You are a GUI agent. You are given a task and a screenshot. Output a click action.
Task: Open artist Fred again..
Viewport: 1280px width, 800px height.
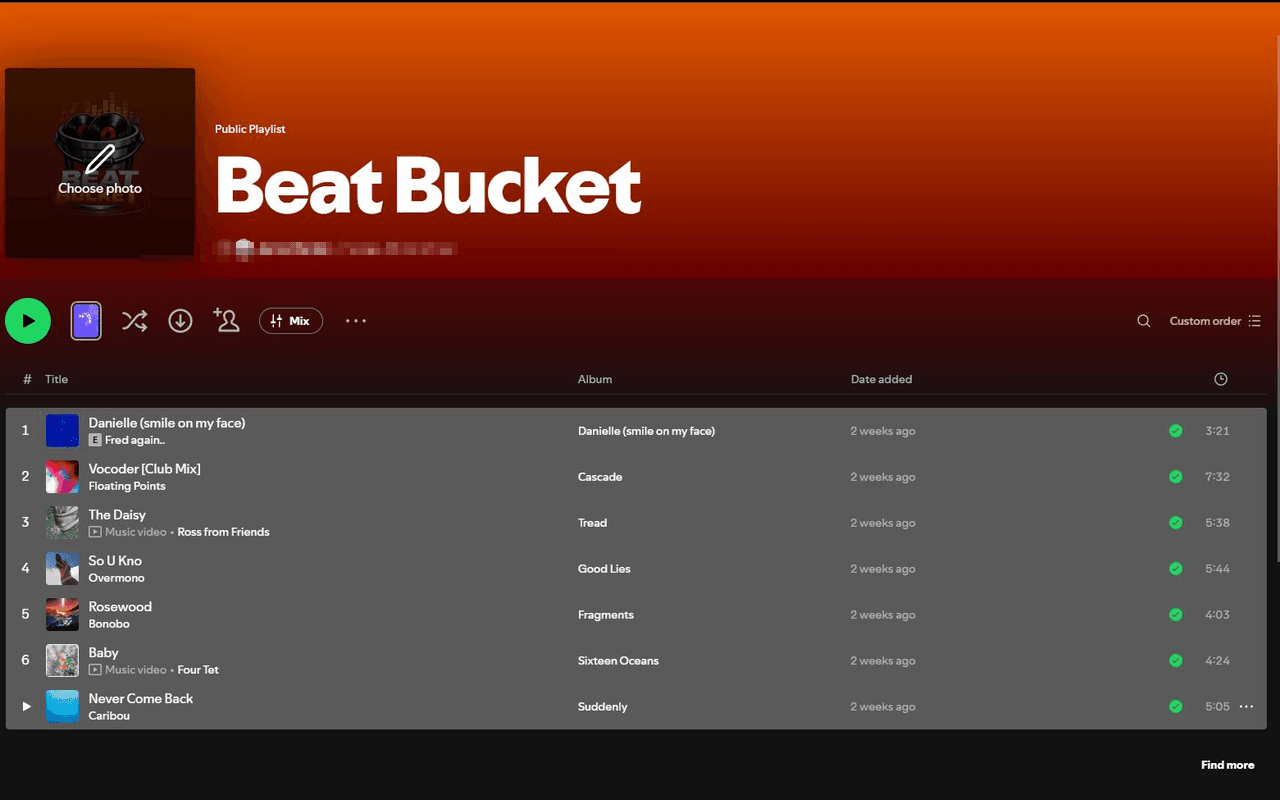[135, 440]
